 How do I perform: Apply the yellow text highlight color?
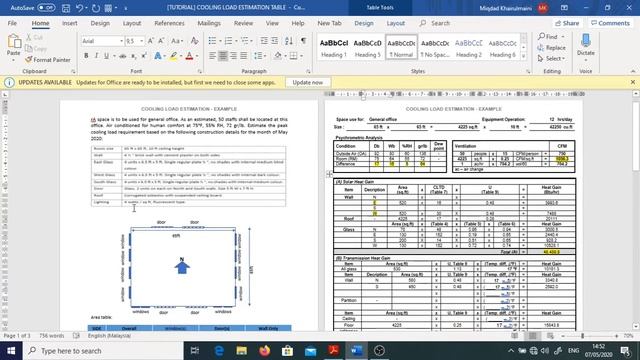pos(173,56)
